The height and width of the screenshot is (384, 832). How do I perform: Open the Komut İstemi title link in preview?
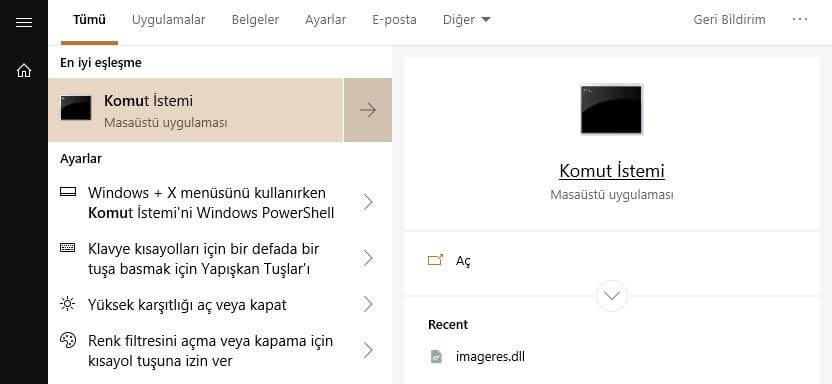[612, 171]
